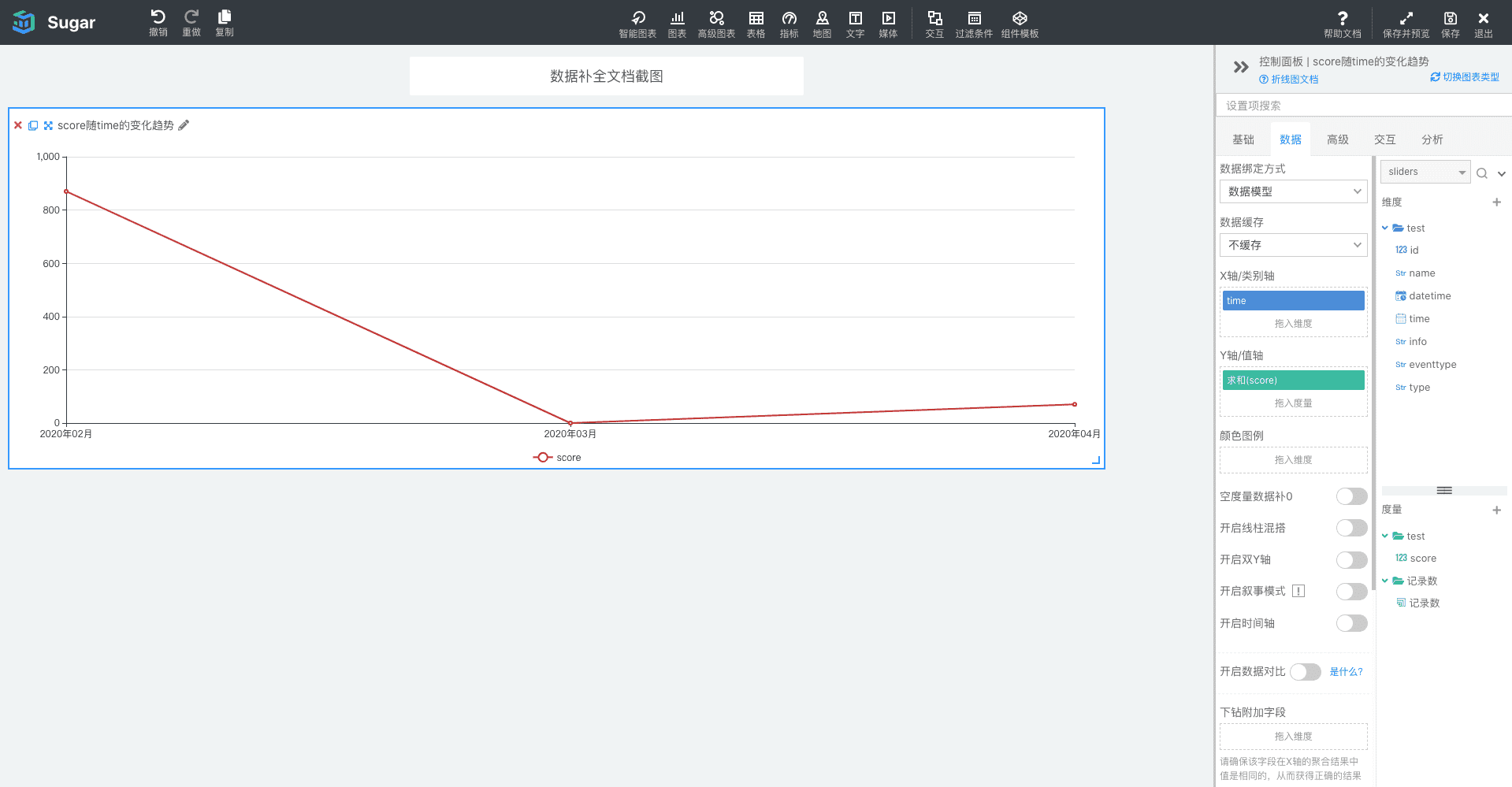Open the 交互 interaction toolbar icon
The height and width of the screenshot is (787, 1512).
[x=934, y=24]
